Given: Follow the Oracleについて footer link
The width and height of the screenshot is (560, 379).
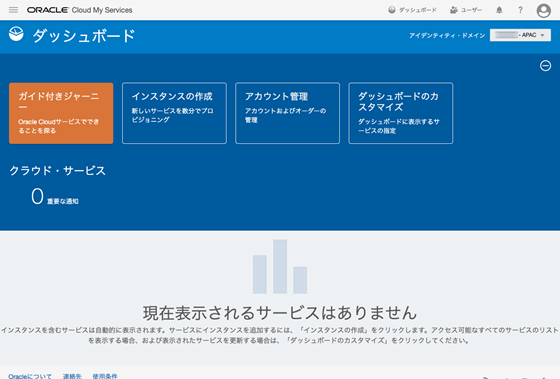Looking at the screenshot, I should click(x=30, y=376).
